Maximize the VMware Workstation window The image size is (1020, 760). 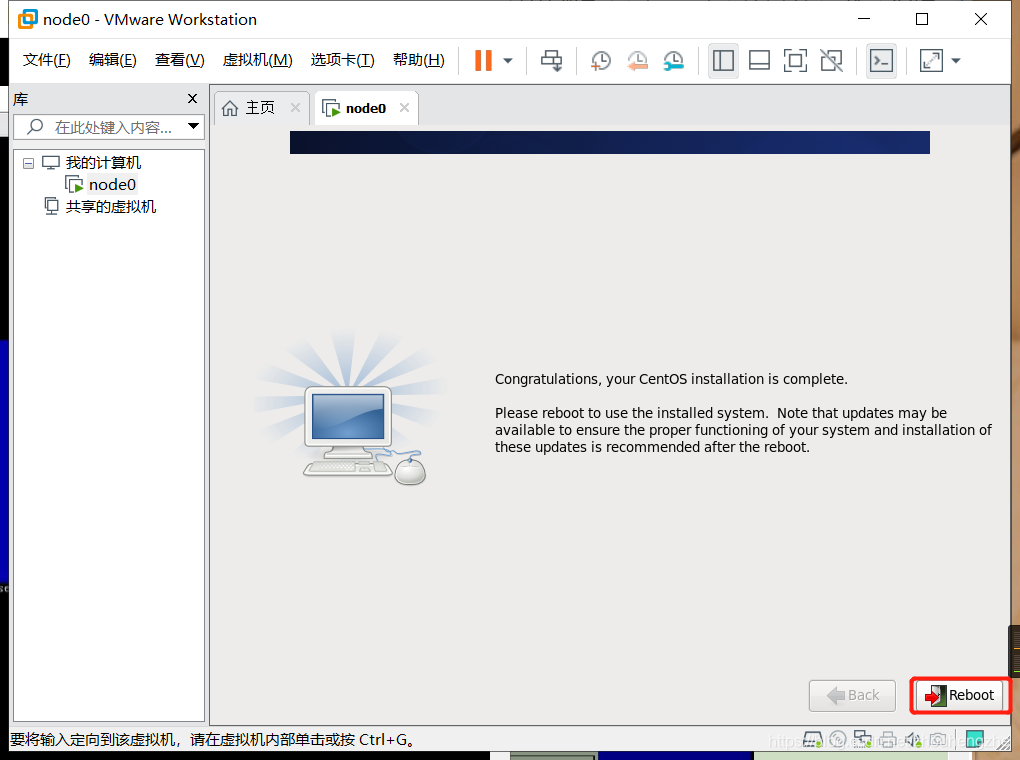[922, 19]
